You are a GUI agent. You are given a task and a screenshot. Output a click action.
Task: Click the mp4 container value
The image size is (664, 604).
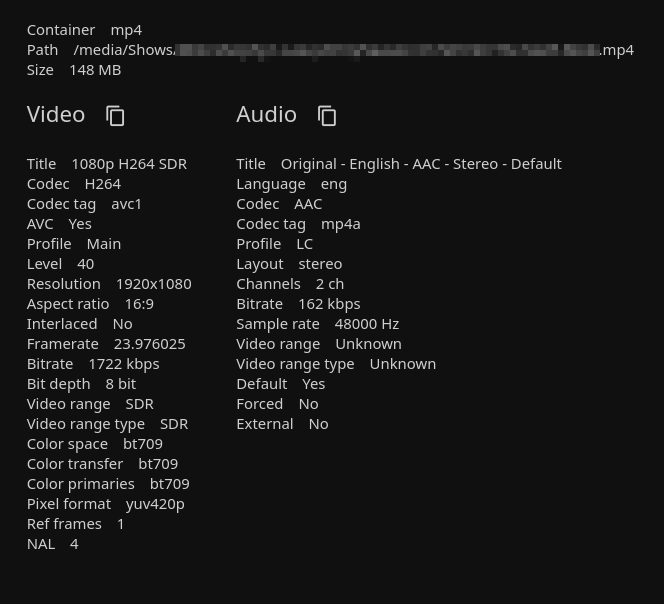[x=126, y=30]
